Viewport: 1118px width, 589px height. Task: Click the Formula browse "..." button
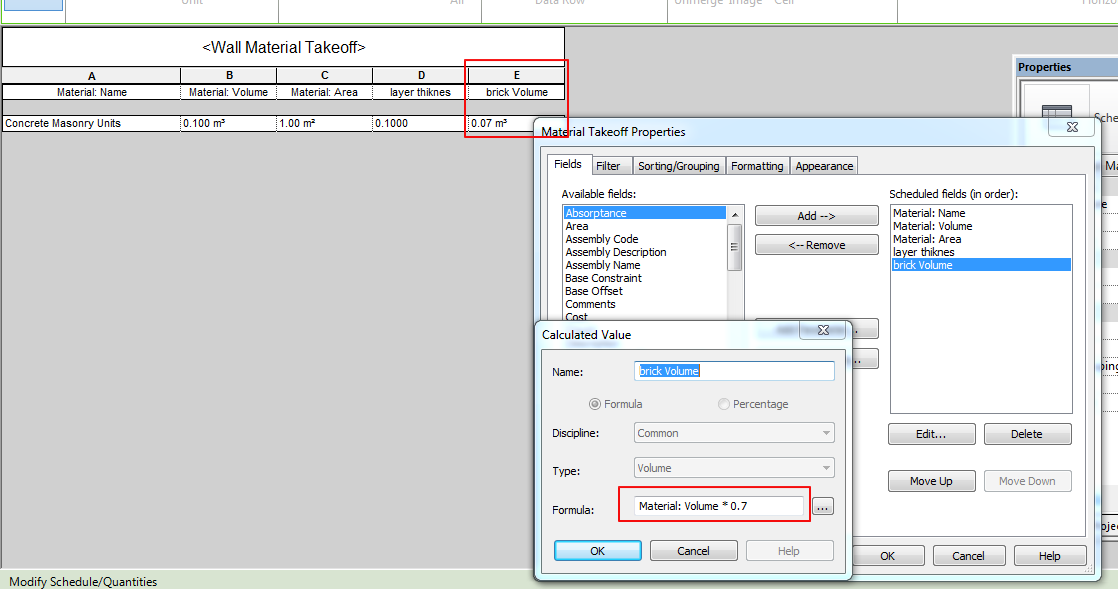(822, 506)
